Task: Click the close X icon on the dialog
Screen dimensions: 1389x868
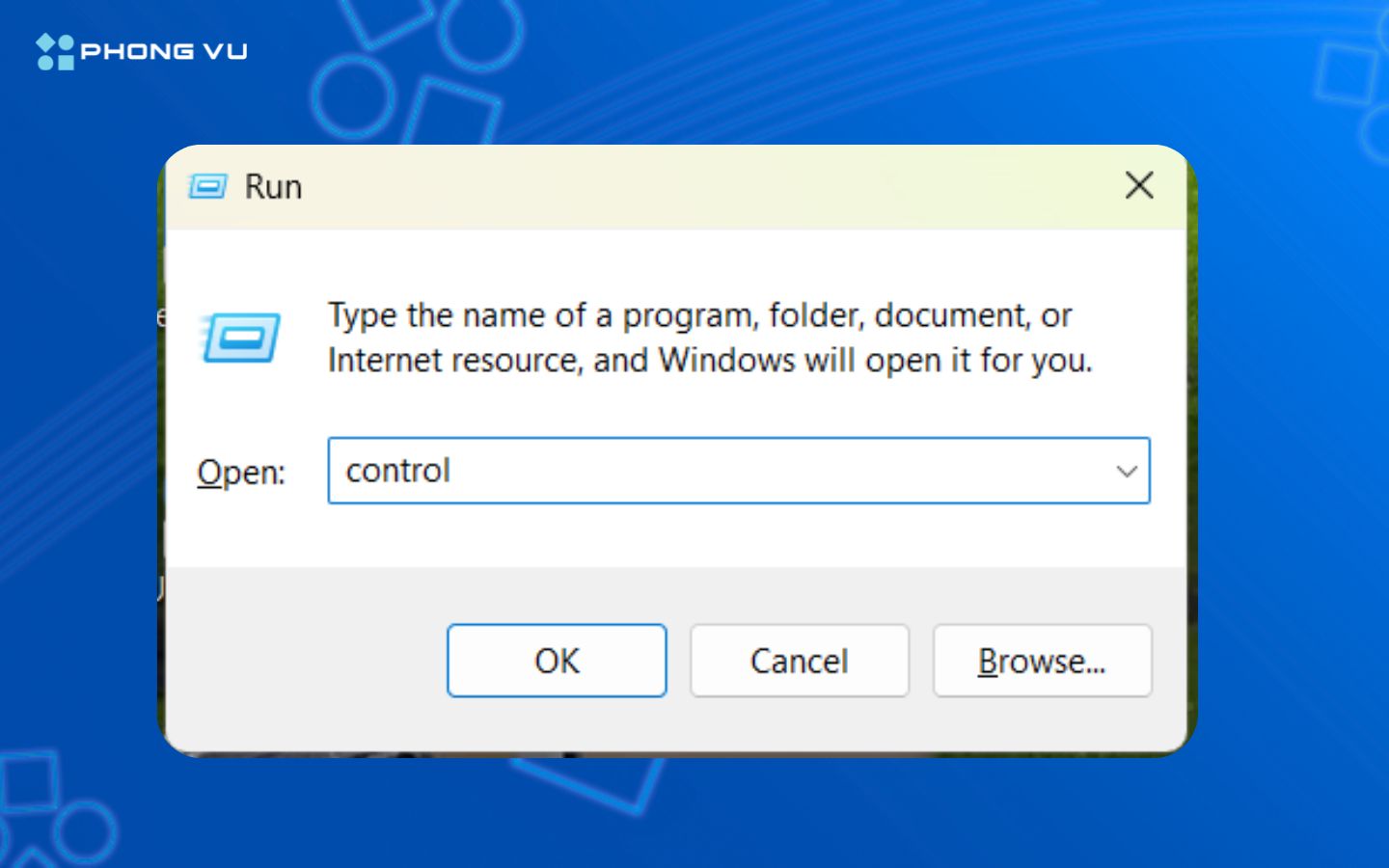Action: click(x=1139, y=185)
